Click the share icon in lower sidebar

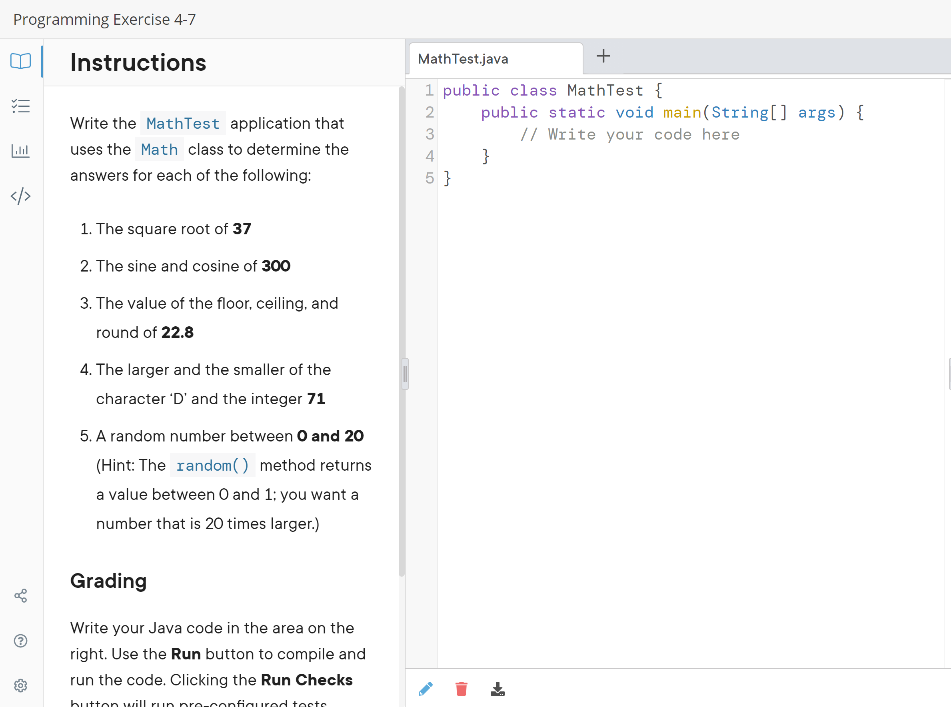pyautogui.click(x=20, y=595)
